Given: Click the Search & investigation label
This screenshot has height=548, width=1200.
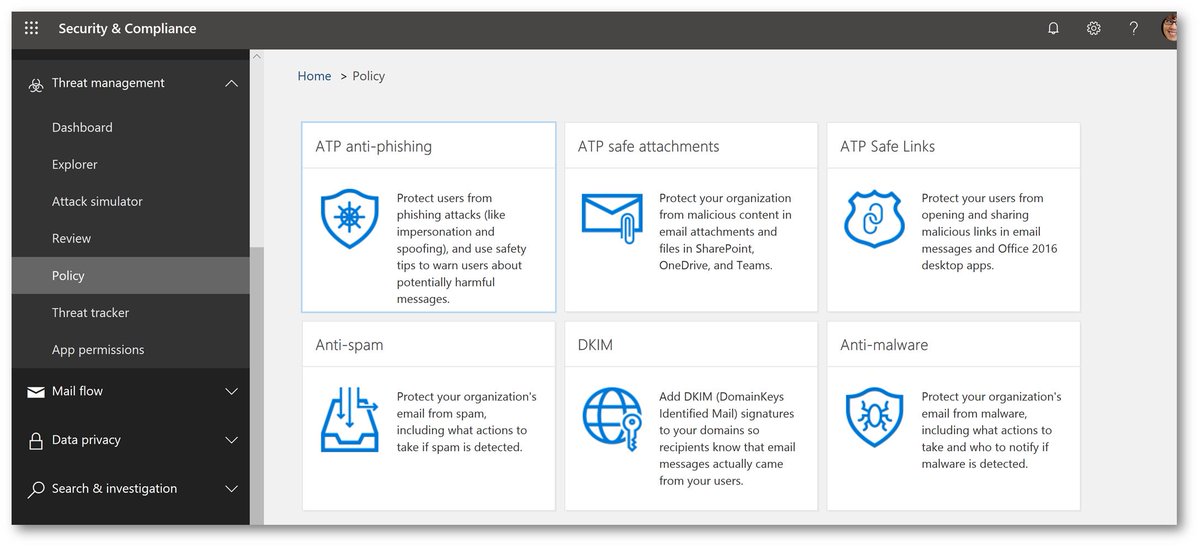Looking at the screenshot, I should click(x=114, y=489).
